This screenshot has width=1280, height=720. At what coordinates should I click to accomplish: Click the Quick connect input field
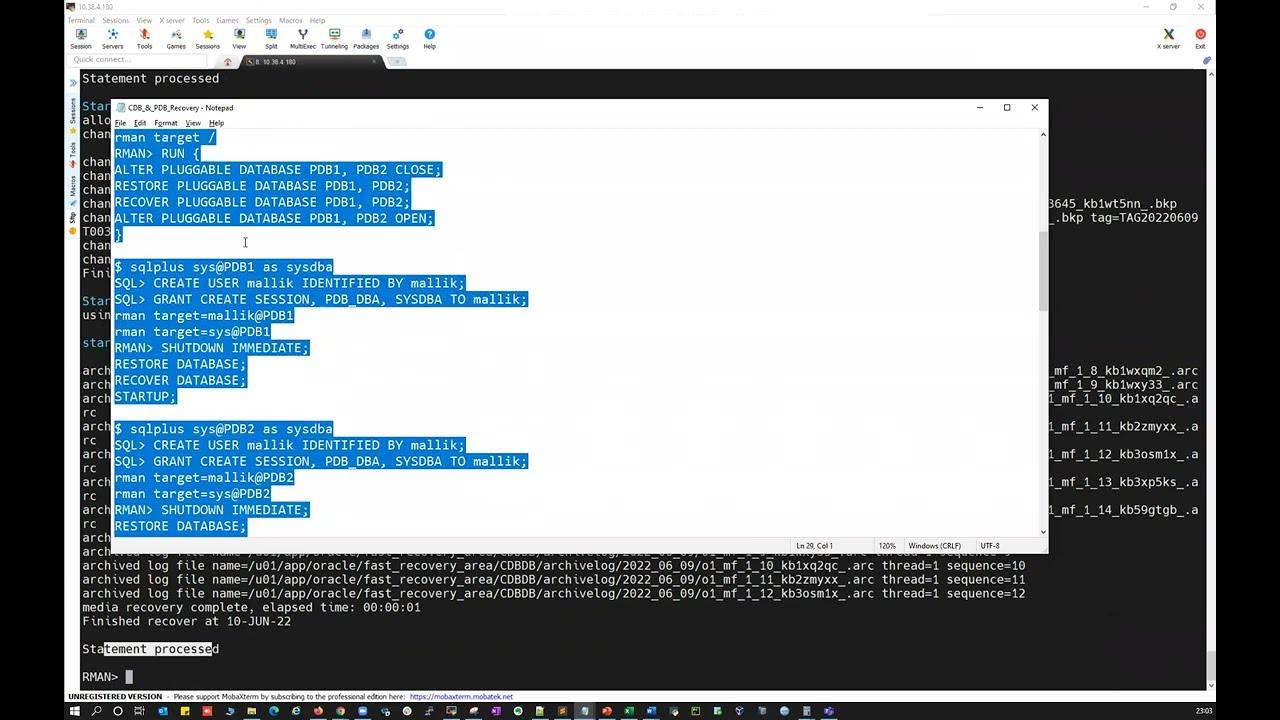(x=140, y=60)
